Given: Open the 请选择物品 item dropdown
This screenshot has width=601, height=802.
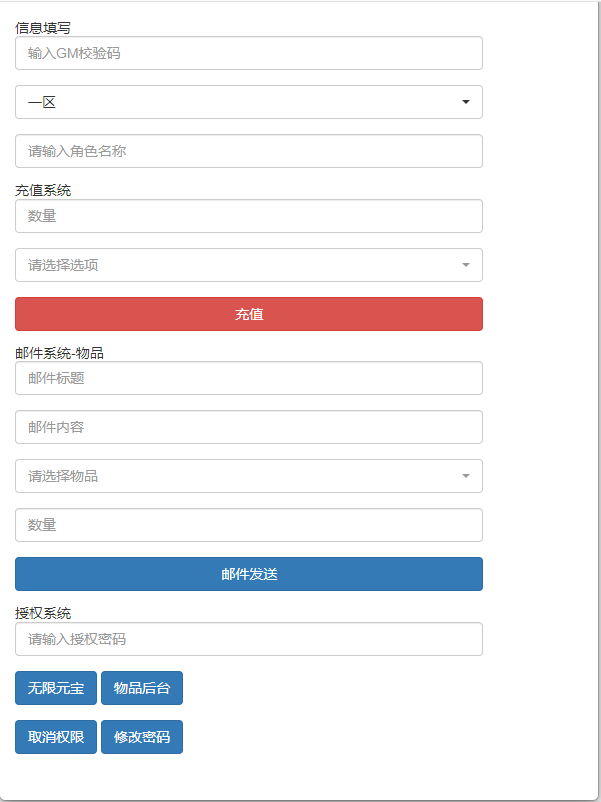Looking at the screenshot, I should tap(248, 476).
